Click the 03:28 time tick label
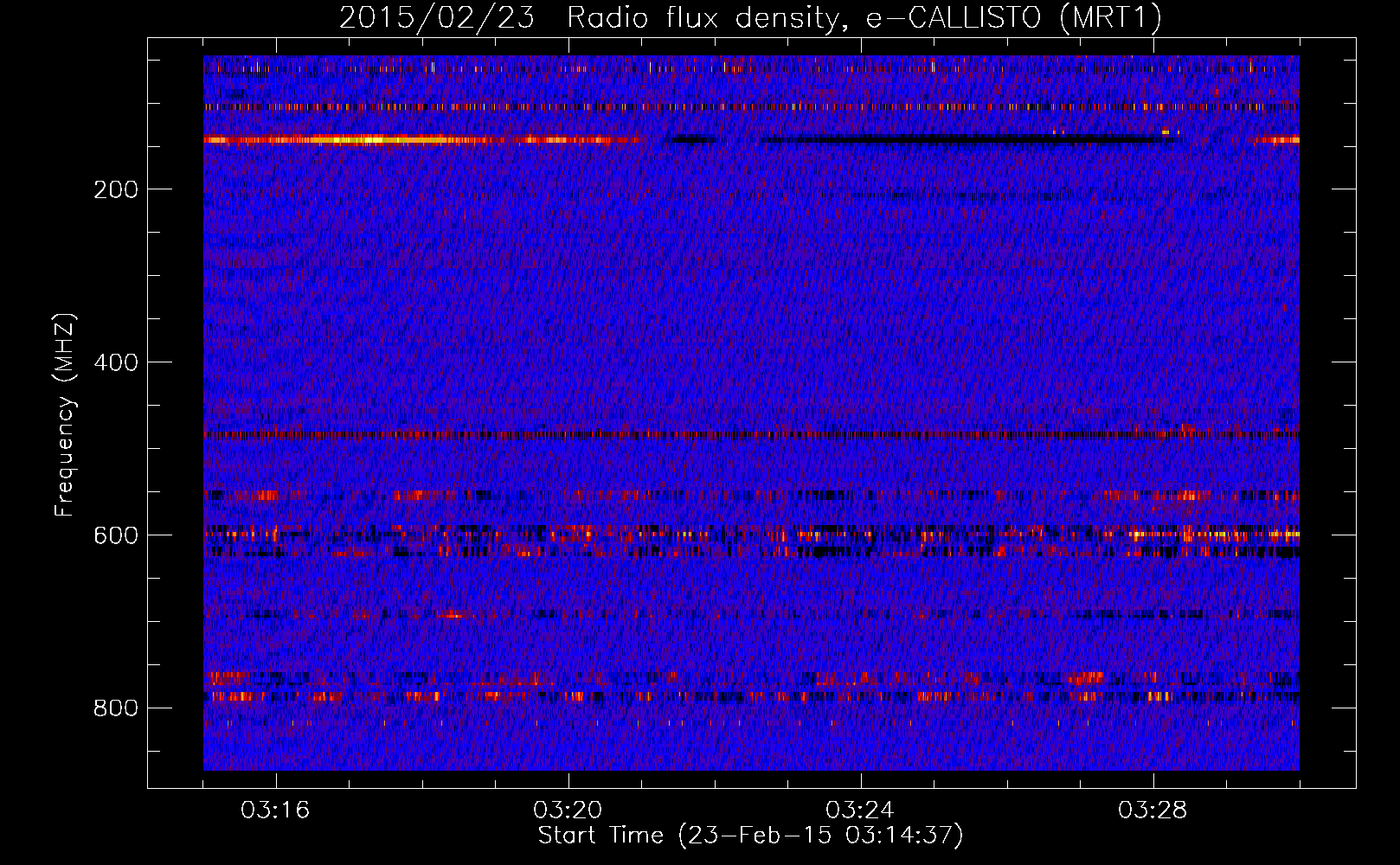This screenshot has height=865, width=1400. 1153,811
